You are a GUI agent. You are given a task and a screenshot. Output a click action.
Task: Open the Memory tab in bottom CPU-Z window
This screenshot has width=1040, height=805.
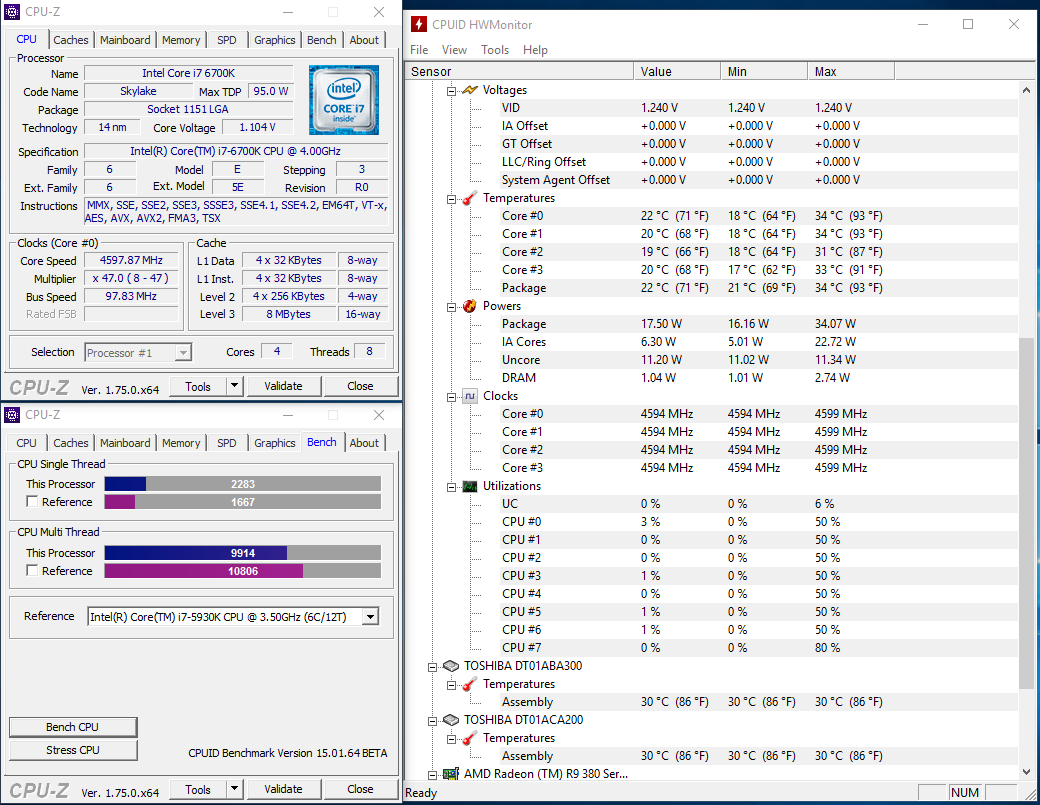(x=181, y=443)
